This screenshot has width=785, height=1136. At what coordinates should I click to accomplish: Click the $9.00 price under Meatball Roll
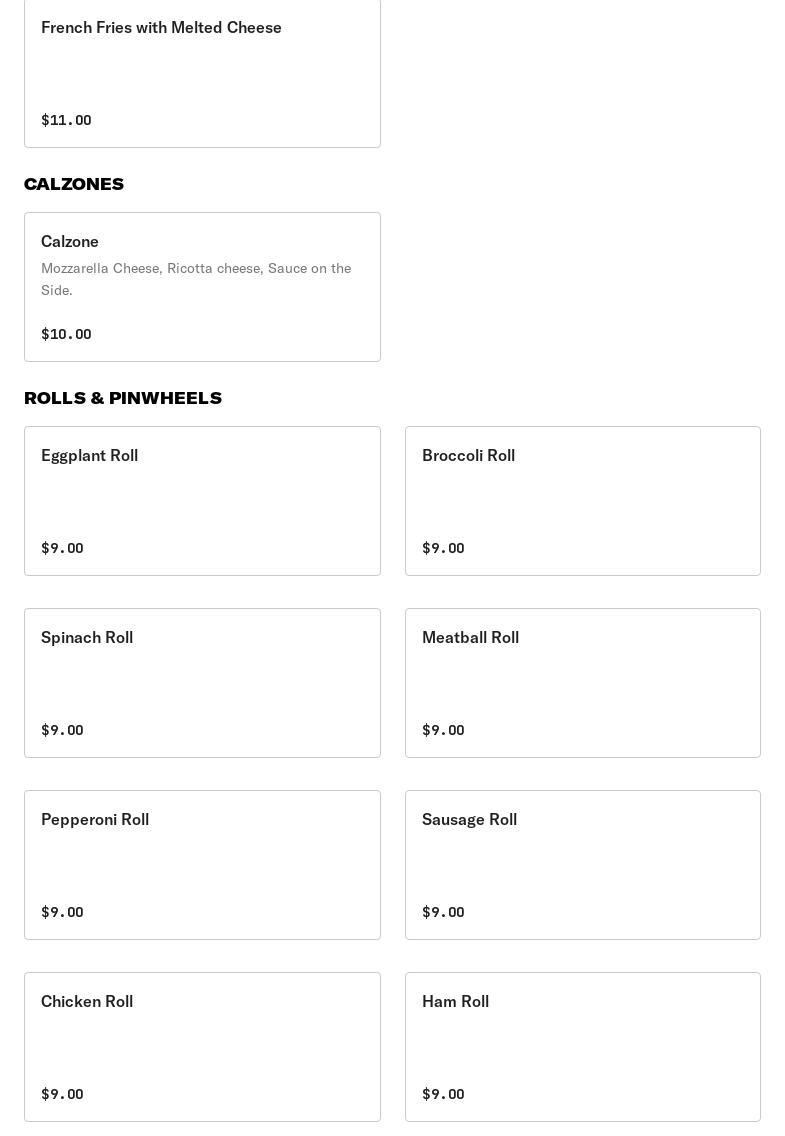pos(443,730)
